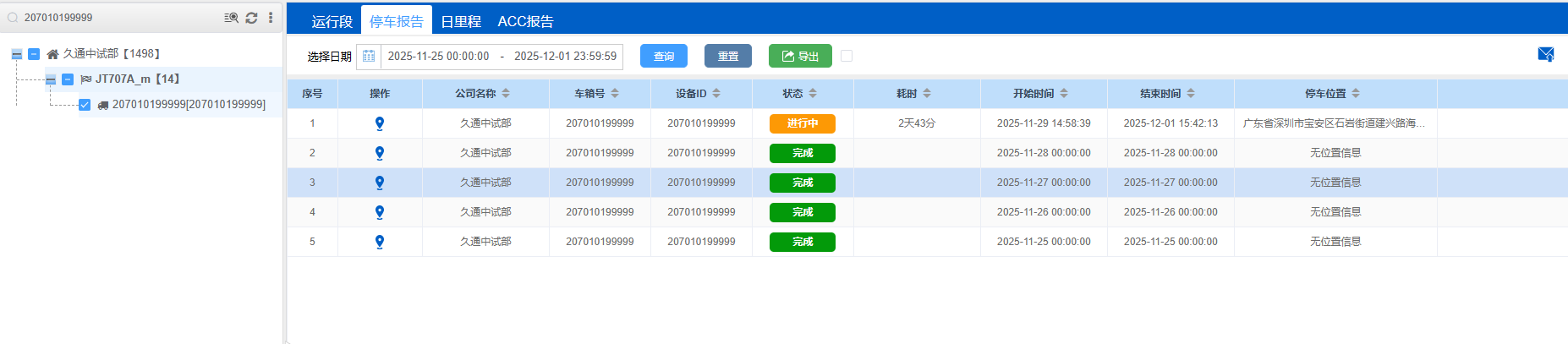Click the orange 进行中 status badge

point(802,123)
